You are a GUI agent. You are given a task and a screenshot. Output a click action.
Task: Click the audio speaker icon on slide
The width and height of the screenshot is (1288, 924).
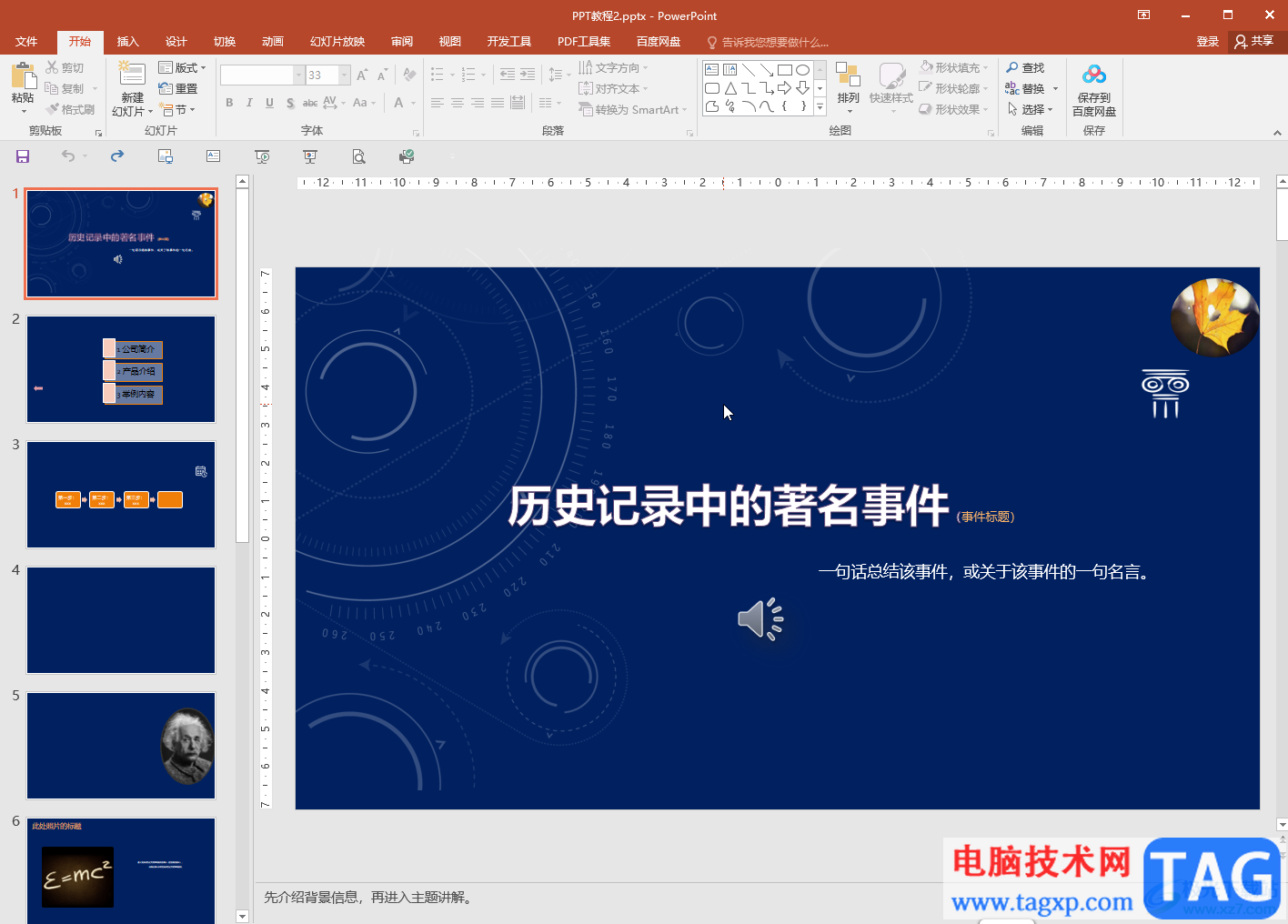click(x=760, y=620)
